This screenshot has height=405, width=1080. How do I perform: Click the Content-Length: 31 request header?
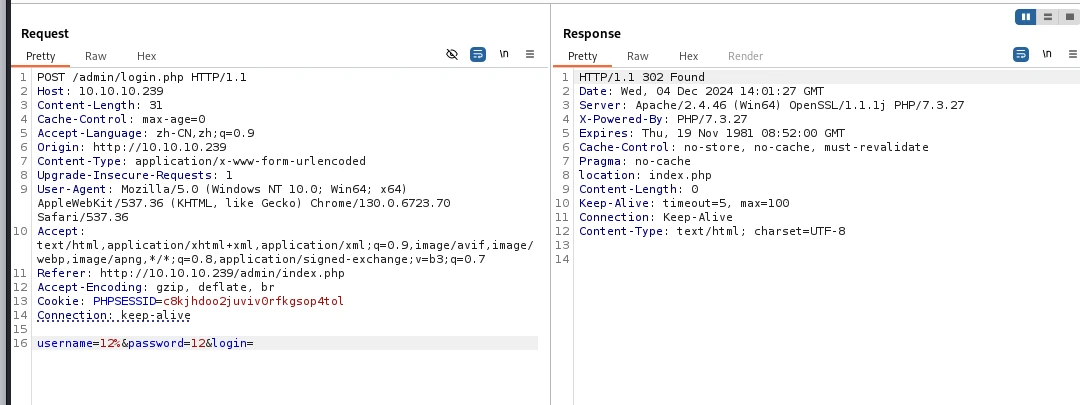point(100,105)
